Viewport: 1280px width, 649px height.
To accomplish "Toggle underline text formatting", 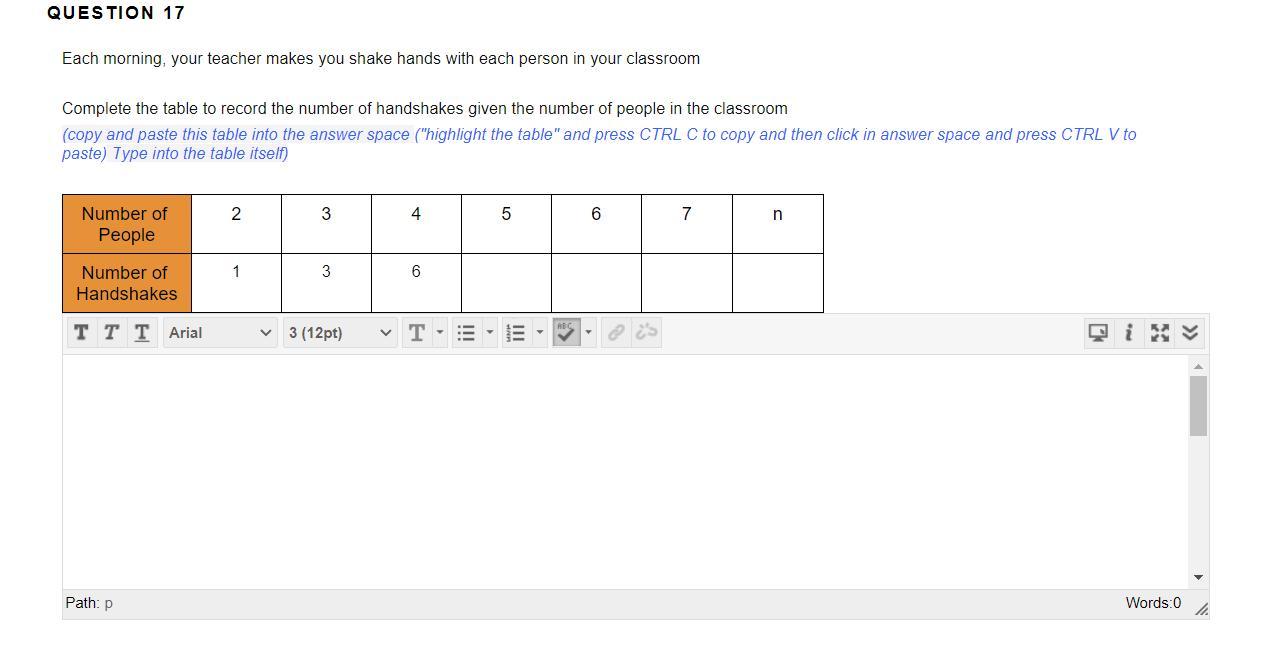I will 142,333.
